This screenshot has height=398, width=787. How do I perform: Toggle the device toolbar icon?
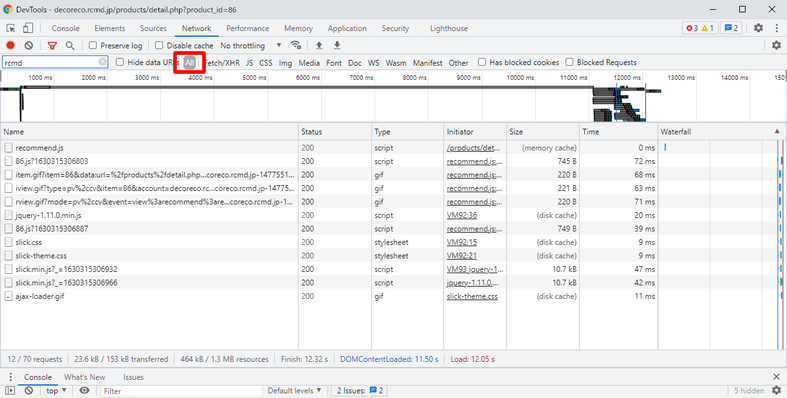coord(28,28)
